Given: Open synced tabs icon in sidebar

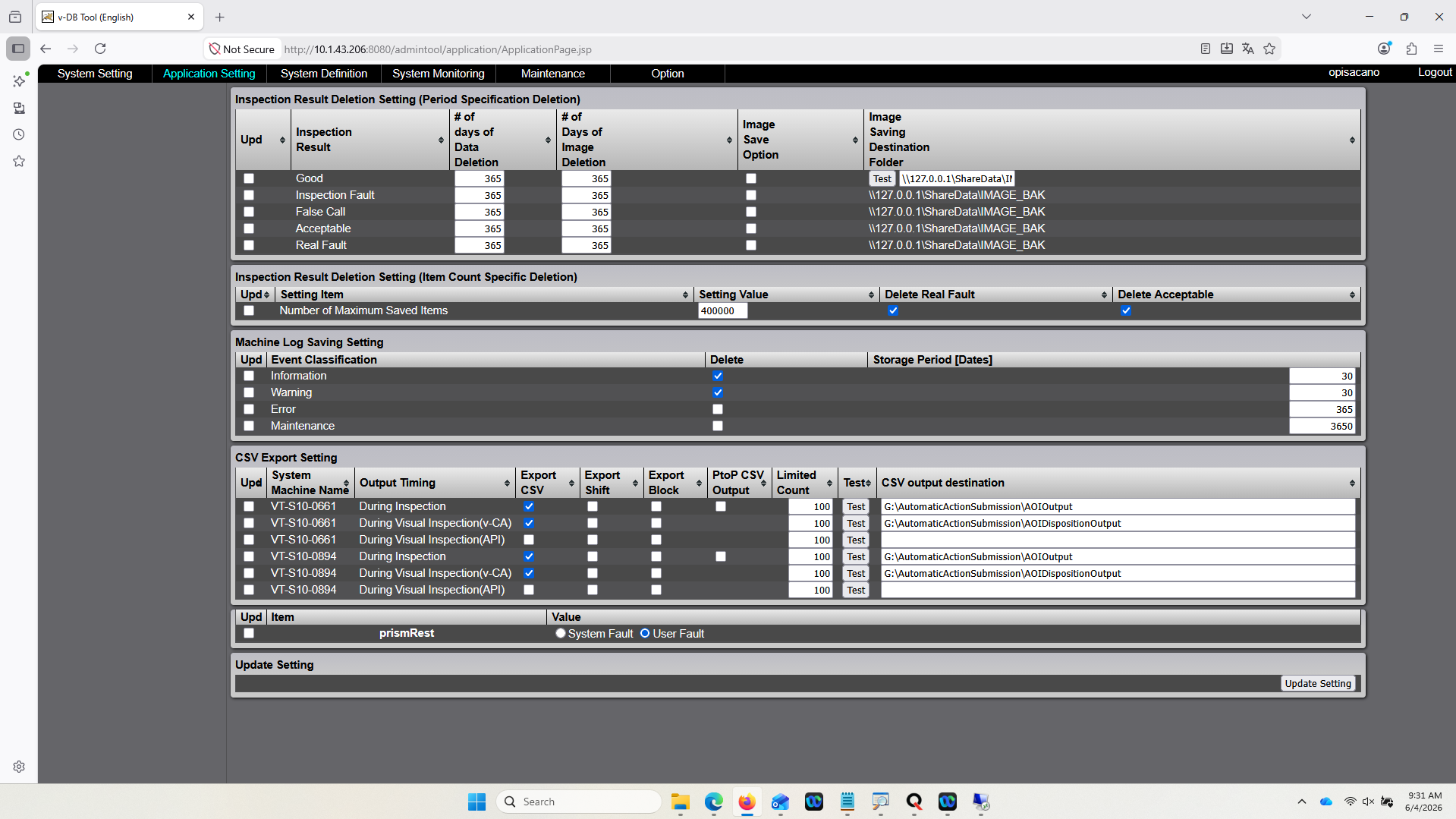Looking at the screenshot, I should (x=19, y=108).
